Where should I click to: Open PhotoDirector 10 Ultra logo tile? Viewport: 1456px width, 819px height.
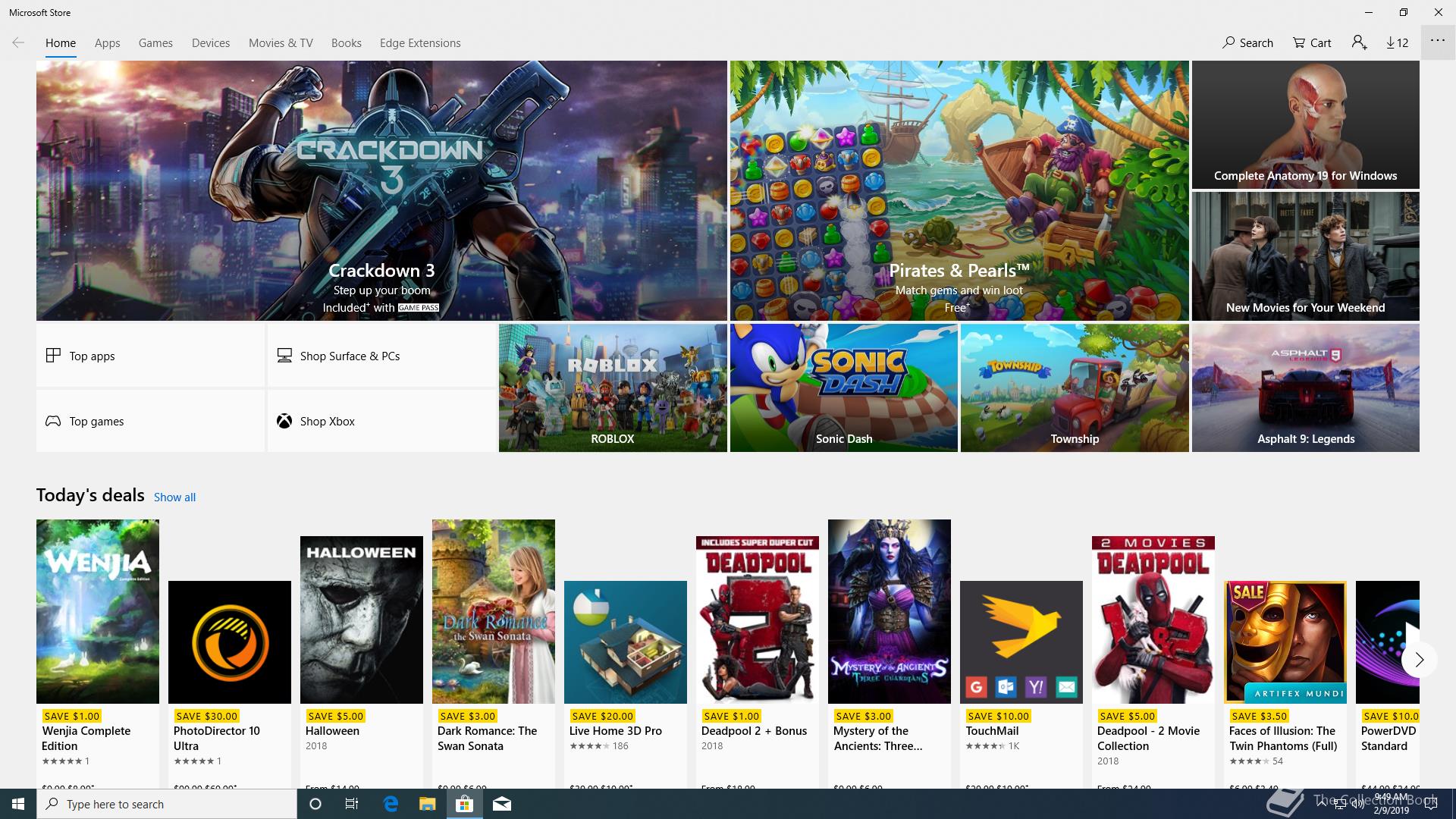point(230,642)
